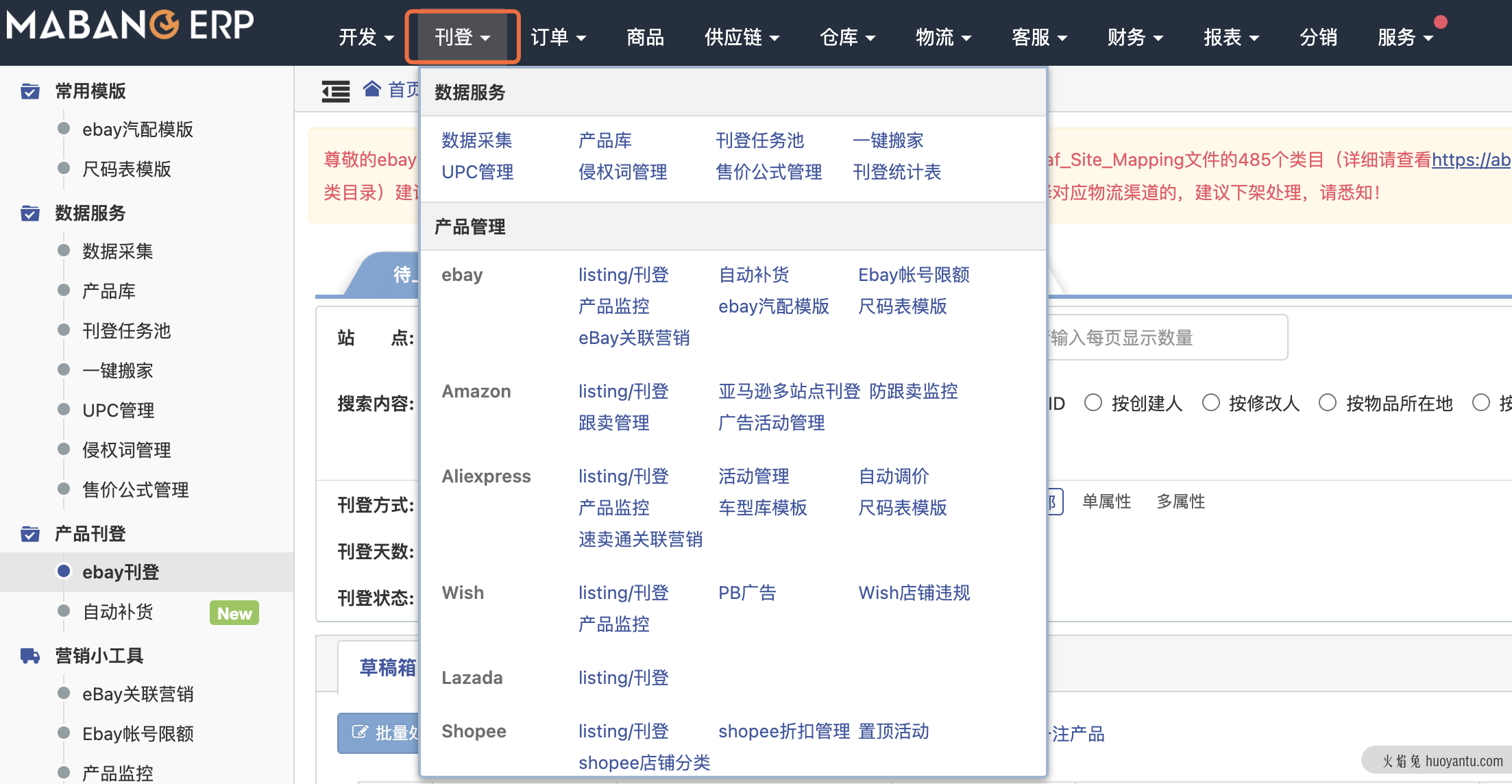Open the 服务 dropdown menu
1512x784 pixels.
pos(1405,38)
